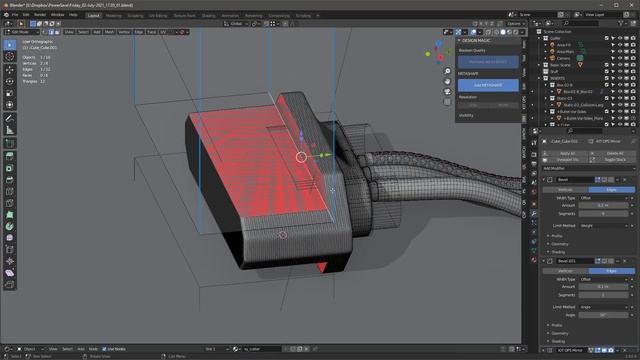
Task: Toggle Bevel modifier viewport display
Action: 604,180
